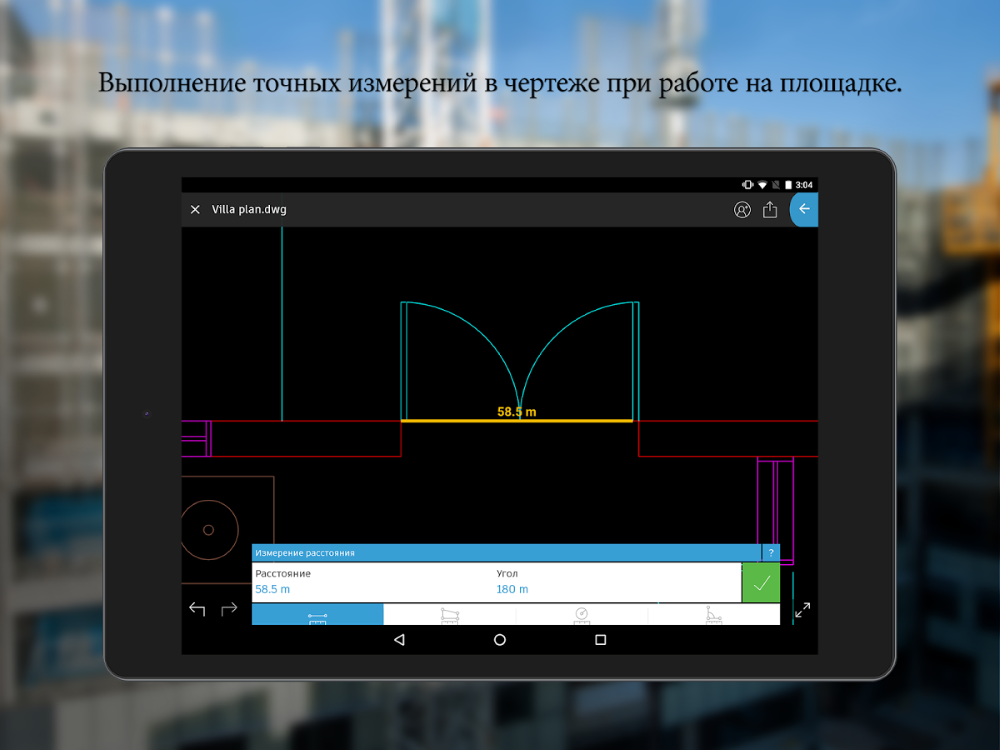Open the collaborators user icon

click(742, 210)
